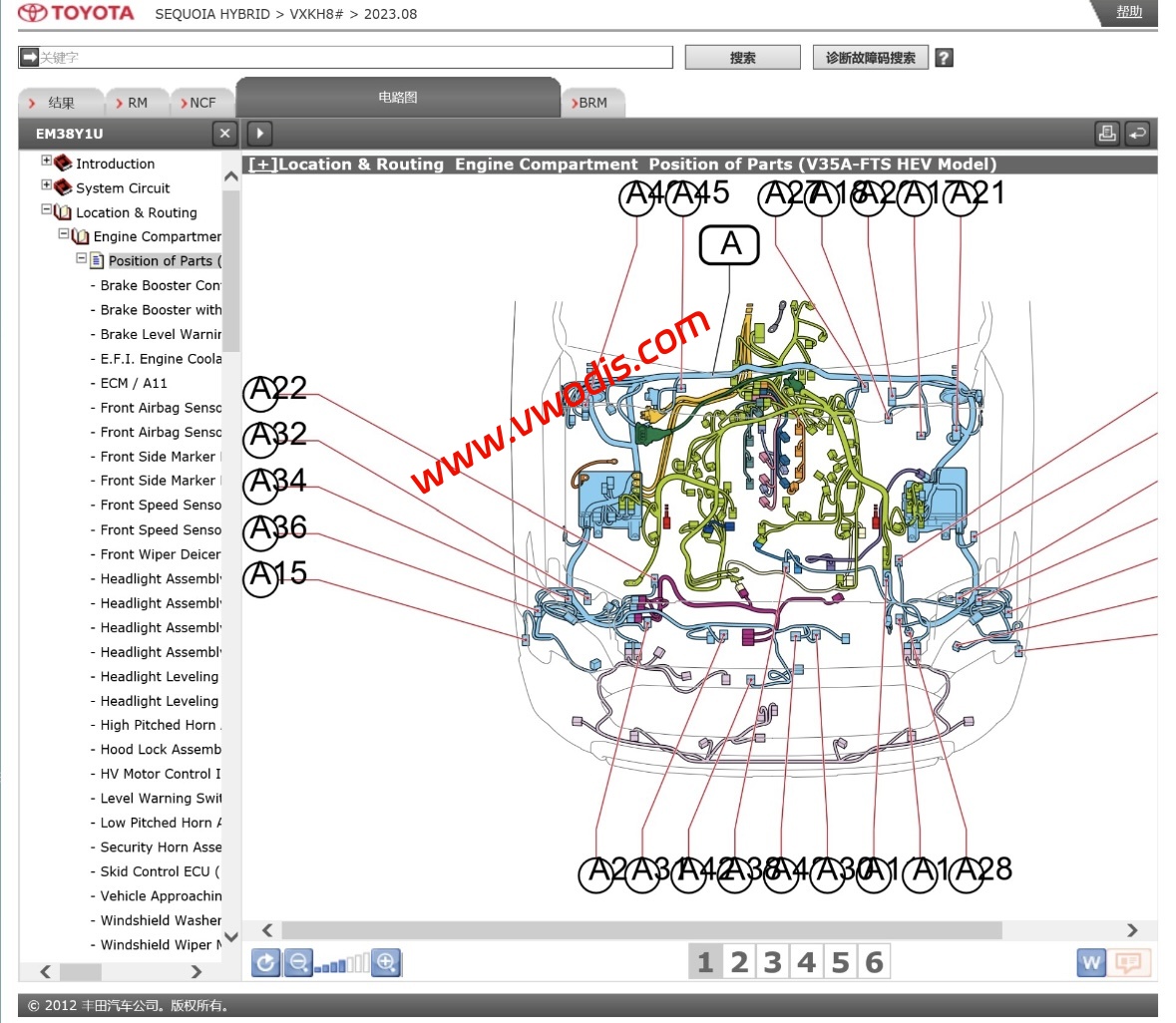Close the EM38Y1U side panel
This screenshot has width=1176, height=1023.
coord(224,133)
